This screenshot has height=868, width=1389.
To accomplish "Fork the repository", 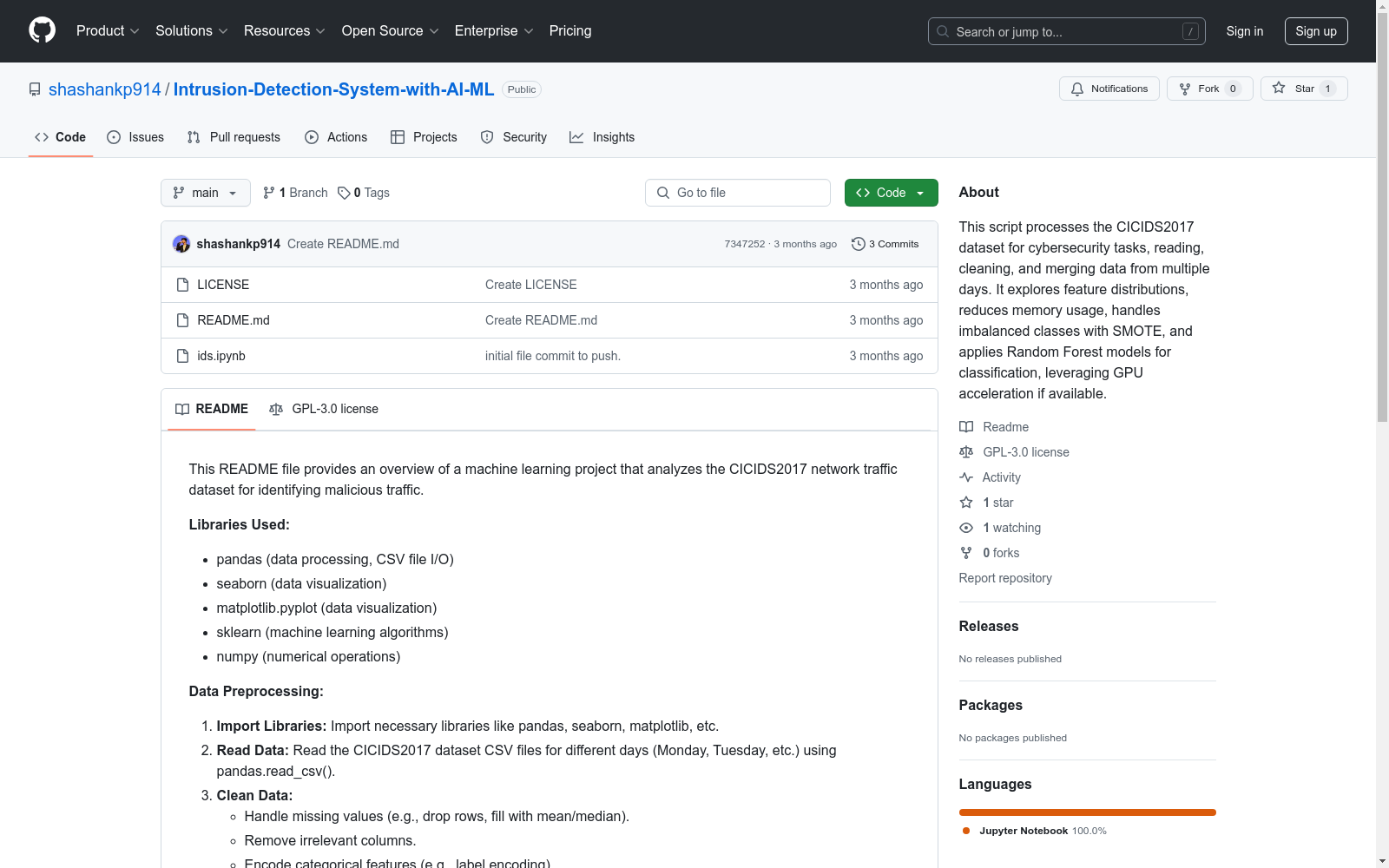I will (1208, 89).
